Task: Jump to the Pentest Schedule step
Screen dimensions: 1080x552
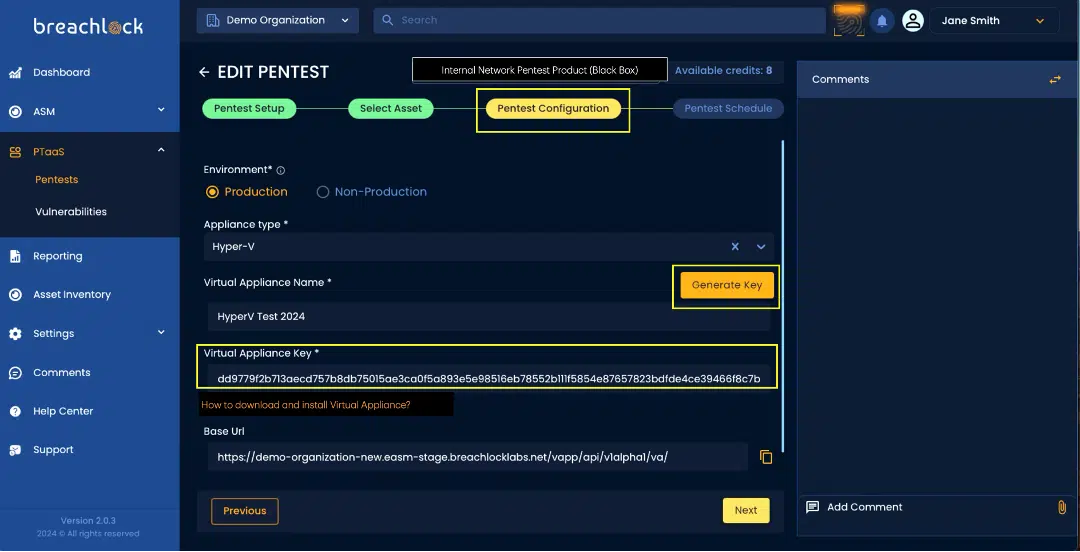Action: click(x=728, y=108)
